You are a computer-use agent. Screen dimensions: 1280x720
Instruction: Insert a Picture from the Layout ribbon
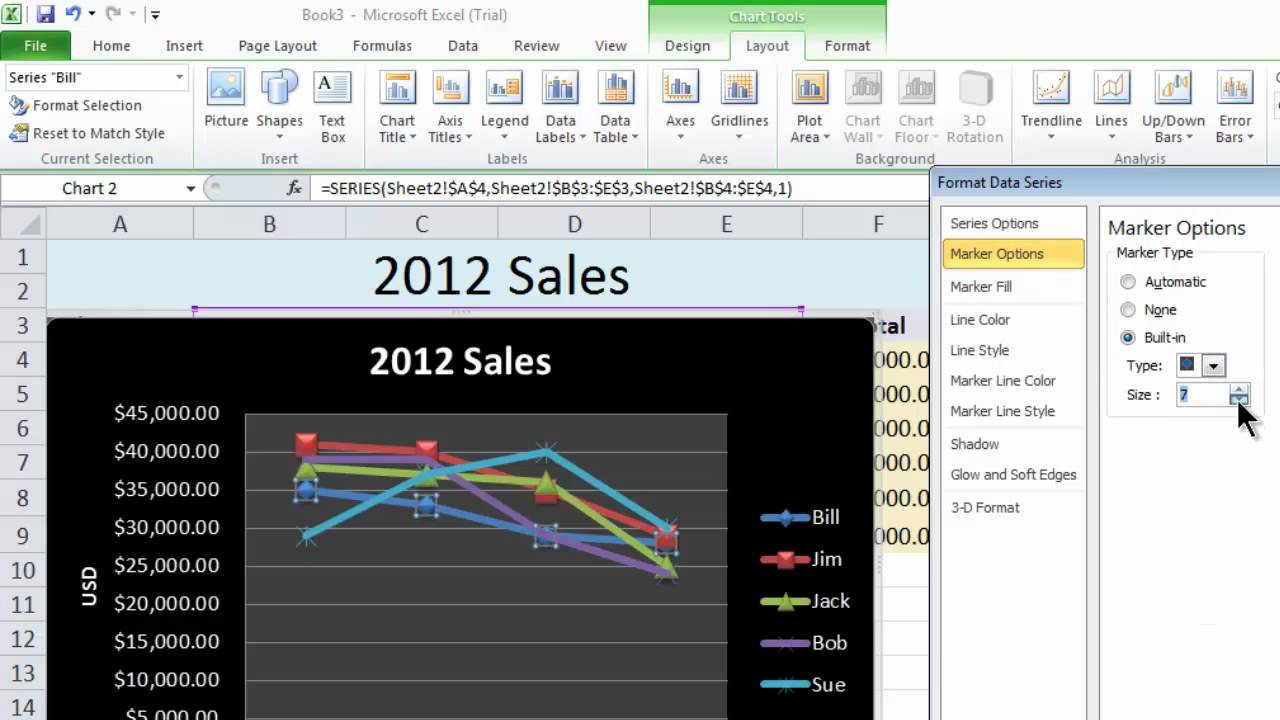226,100
